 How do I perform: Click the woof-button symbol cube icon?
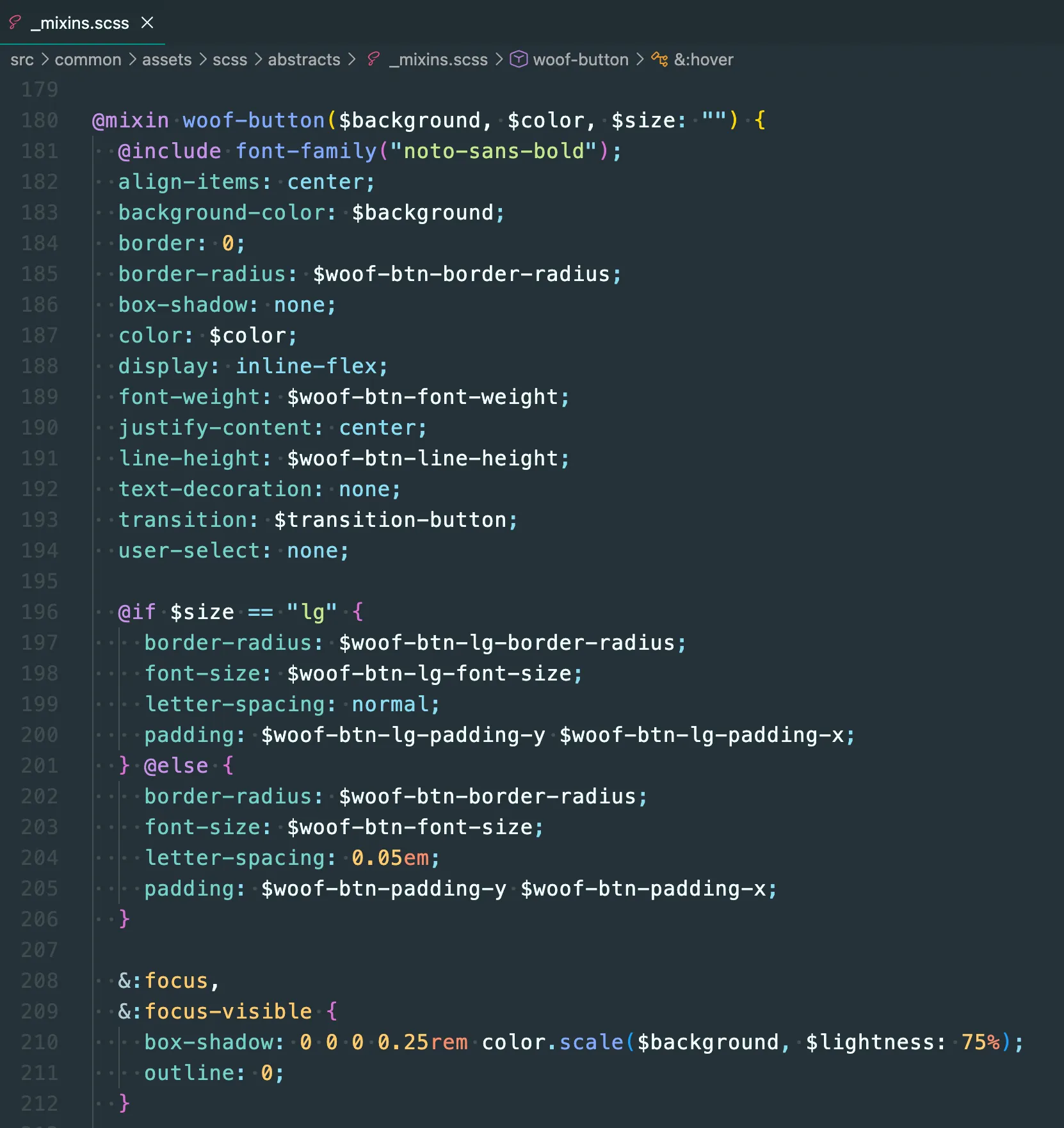point(519,60)
